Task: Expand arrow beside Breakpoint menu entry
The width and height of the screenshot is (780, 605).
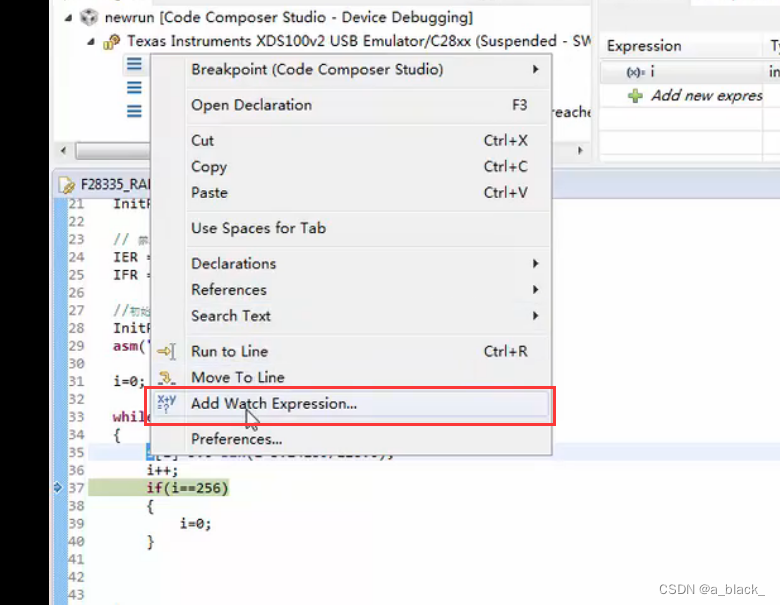Action: 535,69
